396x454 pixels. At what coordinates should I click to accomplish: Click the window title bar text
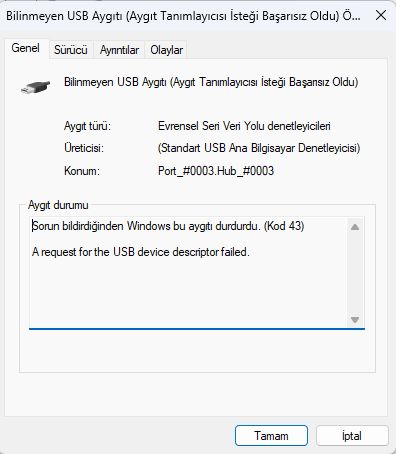[x=183, y=16]
